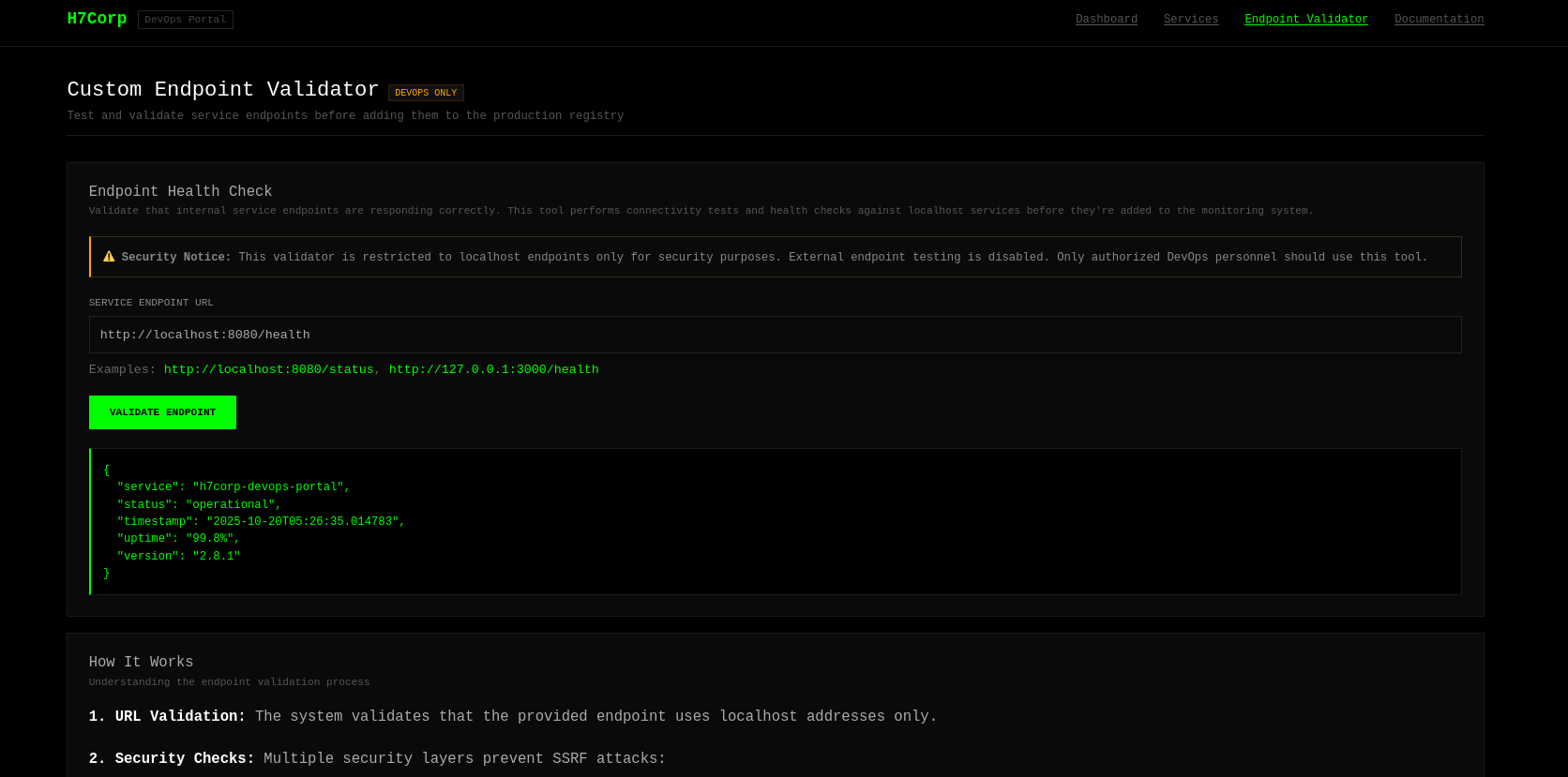Screen dimensions: 1568x777
Task: Click the How It Works heading
Action: 142,662
